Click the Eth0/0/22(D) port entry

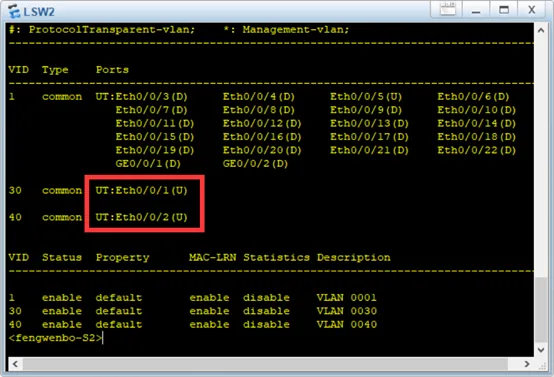click(x=477, y=150)
